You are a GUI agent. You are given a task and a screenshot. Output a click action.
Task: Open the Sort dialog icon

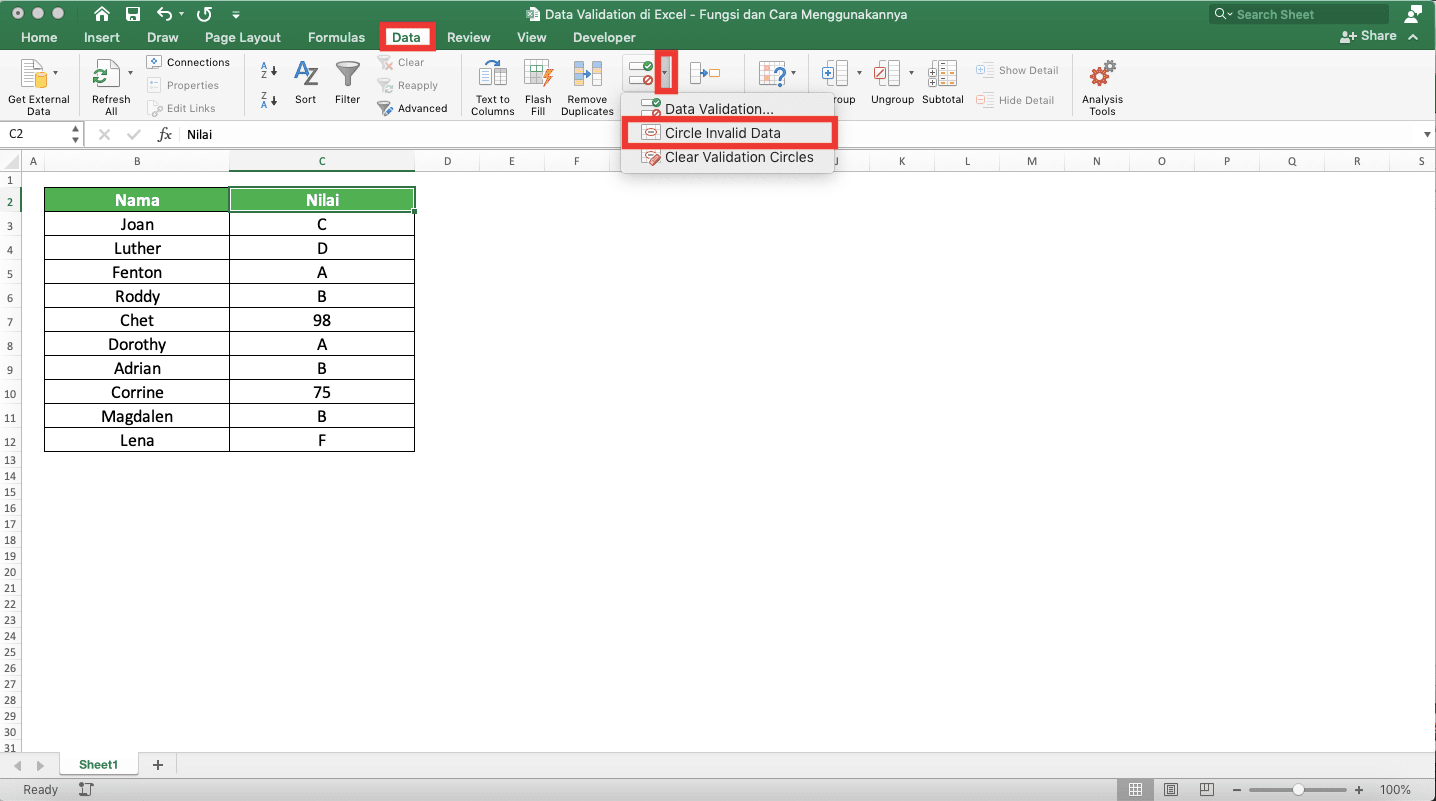coord(306,75)
